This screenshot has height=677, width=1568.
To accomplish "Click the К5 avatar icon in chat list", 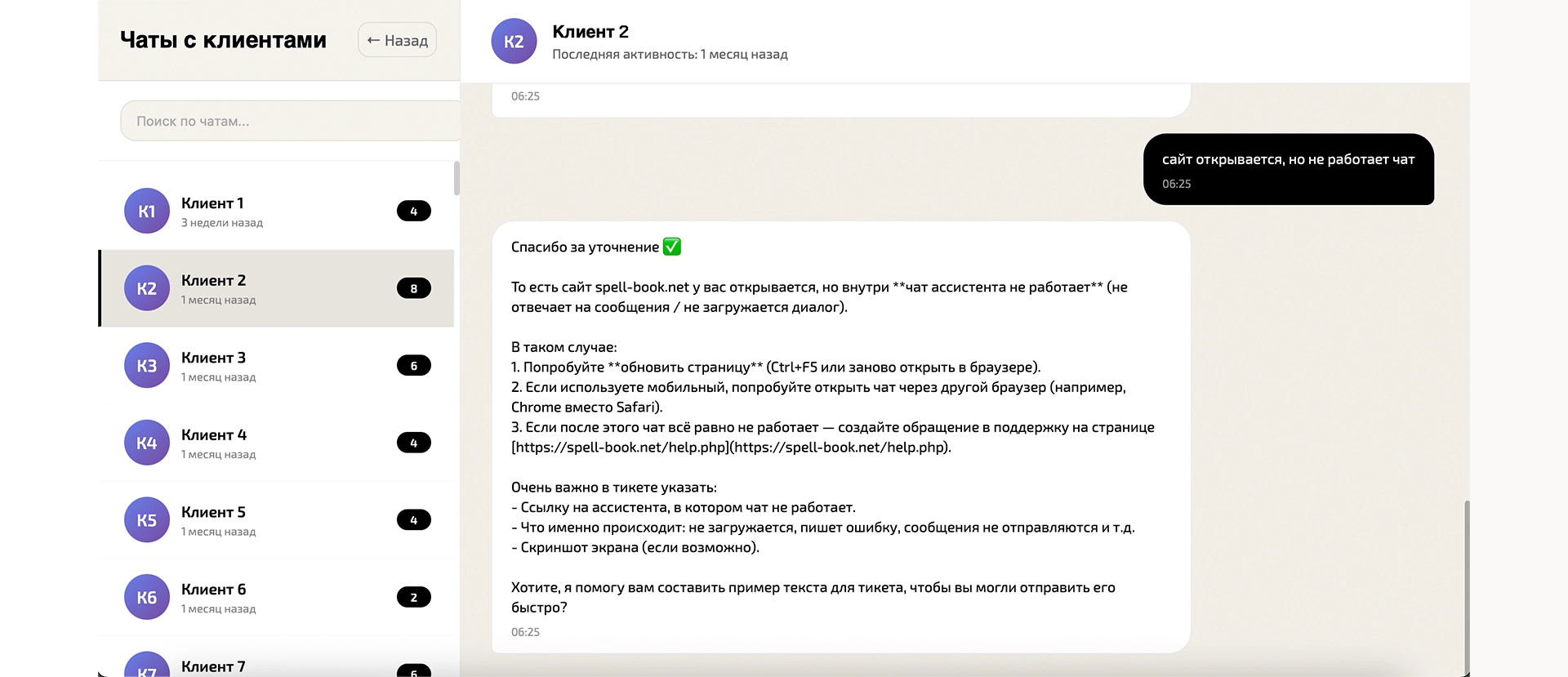I will click(147, 520).
